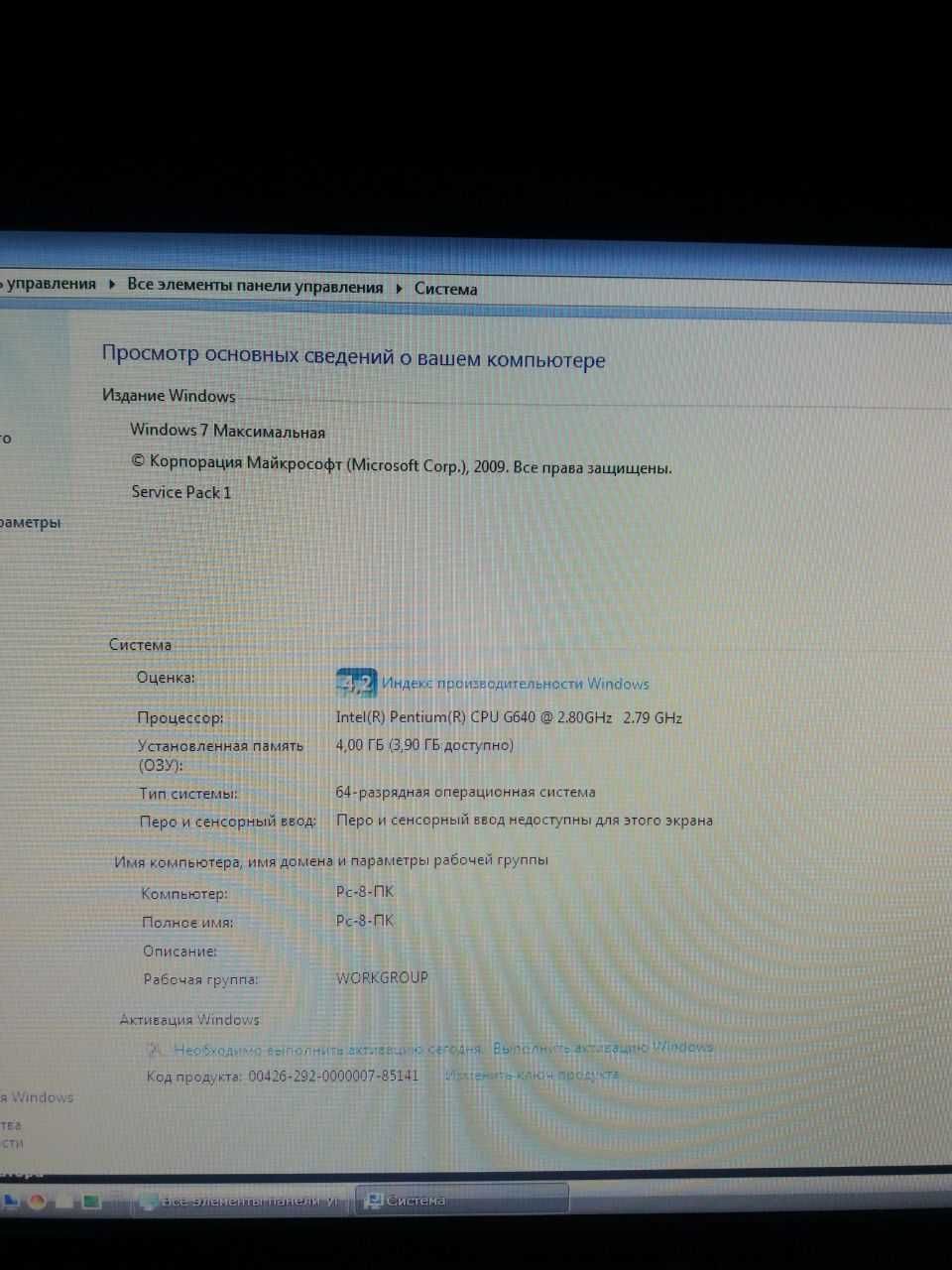
Task: Click the Описание label
Action: 179,951
